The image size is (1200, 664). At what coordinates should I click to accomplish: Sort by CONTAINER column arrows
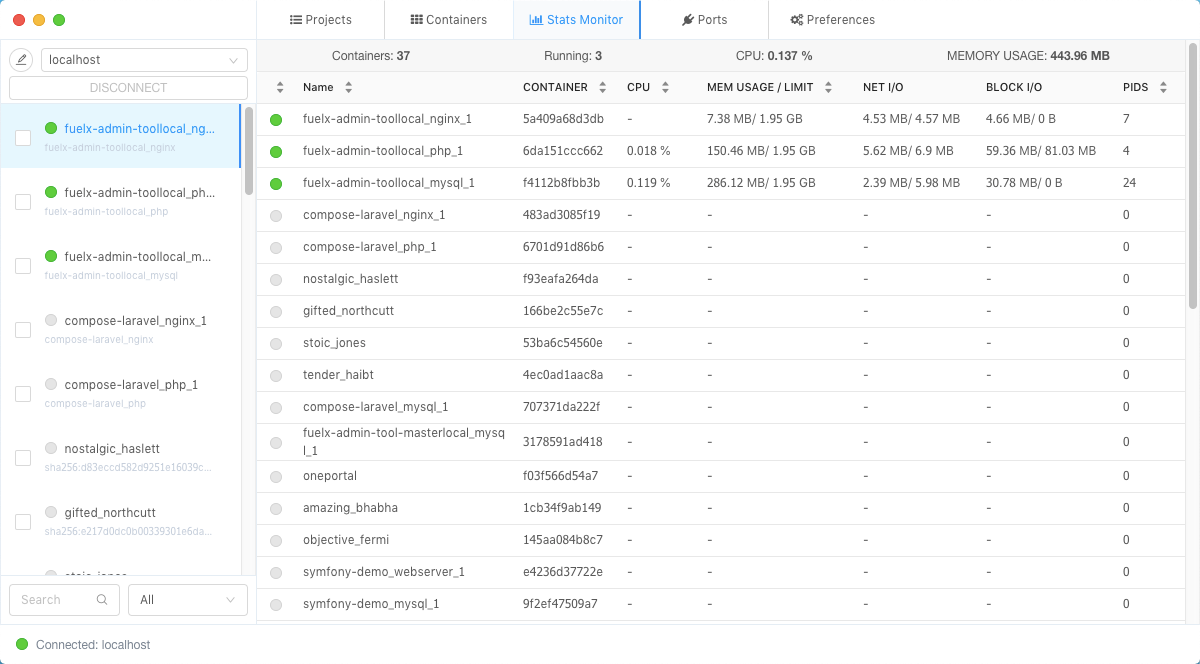click(x=602, y=88)
